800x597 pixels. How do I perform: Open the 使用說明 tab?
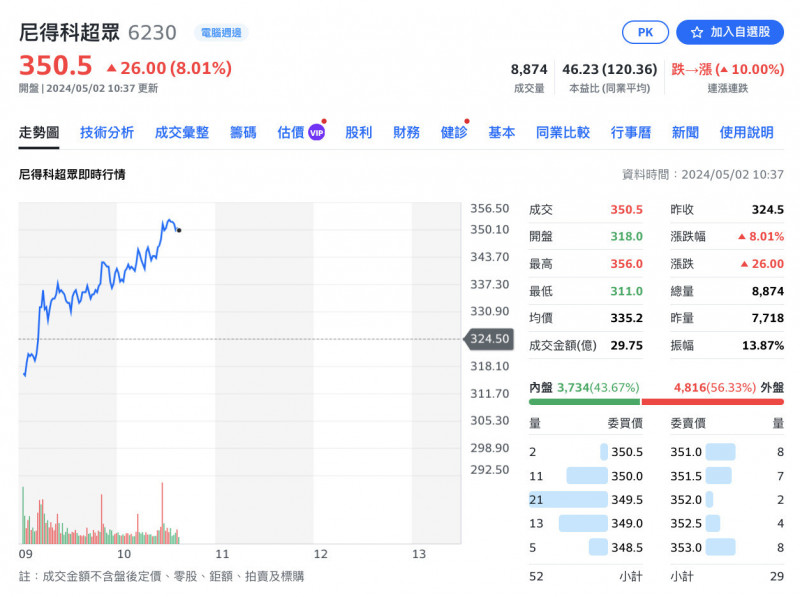(x=746, y=133)
